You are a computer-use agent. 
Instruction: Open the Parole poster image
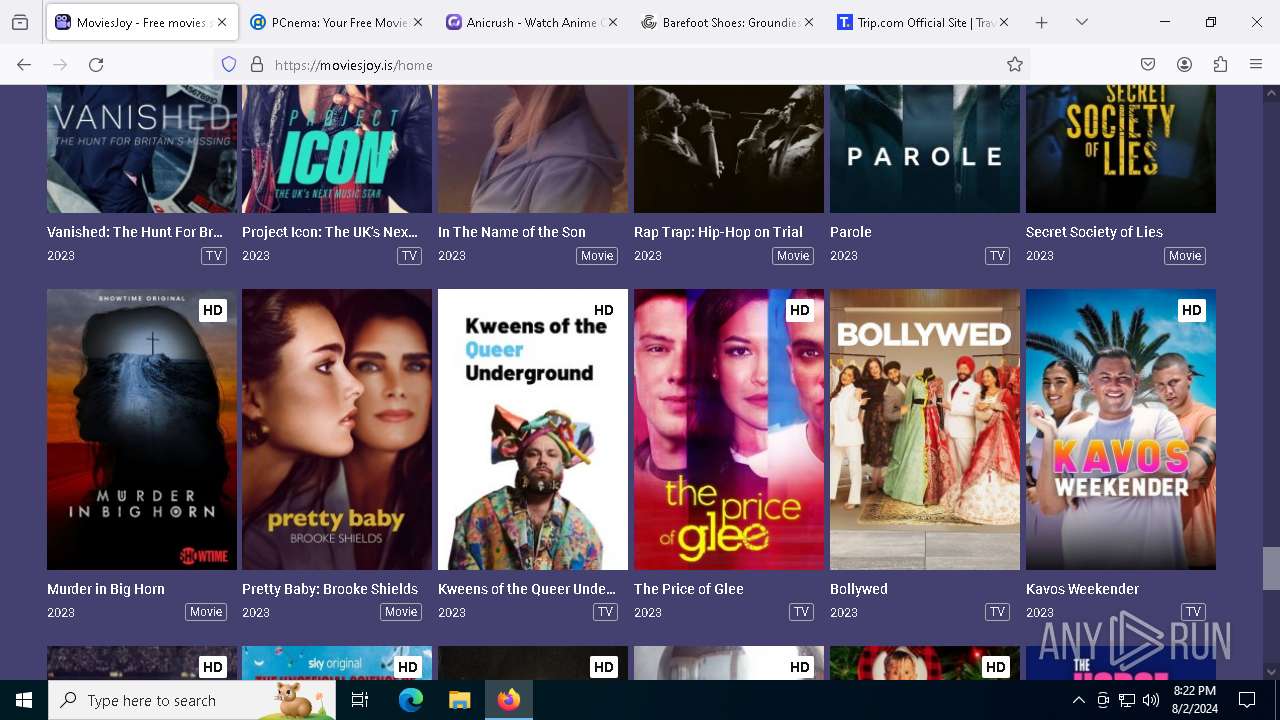coord(925,149)
